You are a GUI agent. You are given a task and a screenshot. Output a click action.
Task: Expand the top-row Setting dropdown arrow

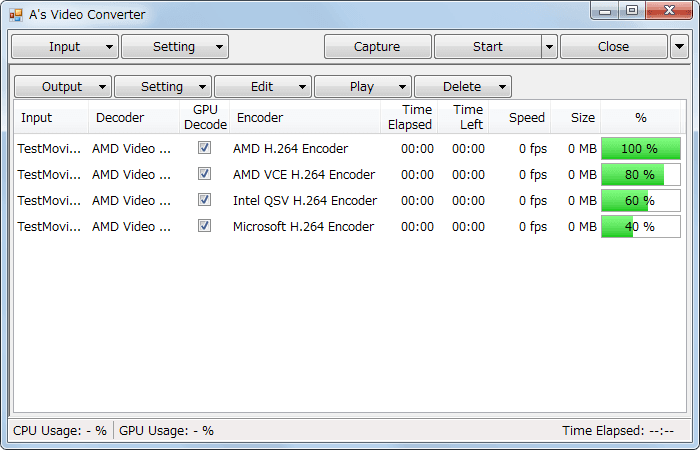[x=219, y=47]
